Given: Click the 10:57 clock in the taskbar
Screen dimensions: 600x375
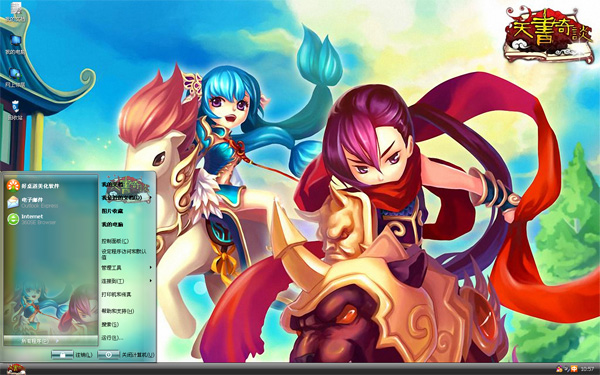Looking at the screenshot, I should tap(587, 369).
